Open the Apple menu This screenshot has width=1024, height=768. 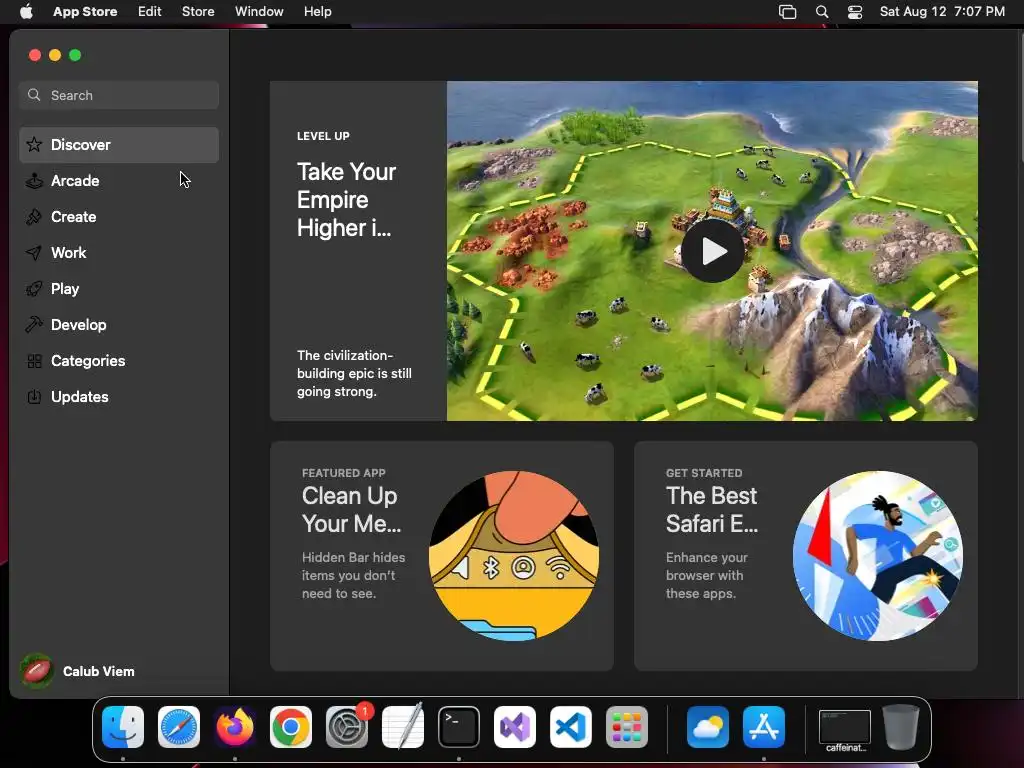tap(26, 11)
